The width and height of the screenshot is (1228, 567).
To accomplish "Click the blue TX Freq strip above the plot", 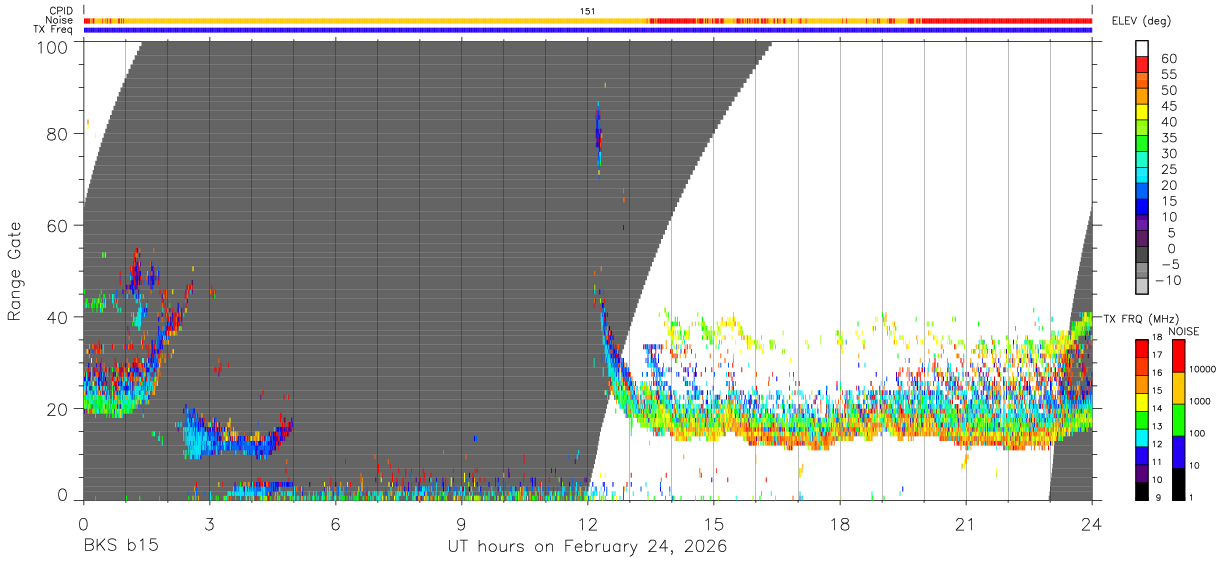I will coord(588,30).
